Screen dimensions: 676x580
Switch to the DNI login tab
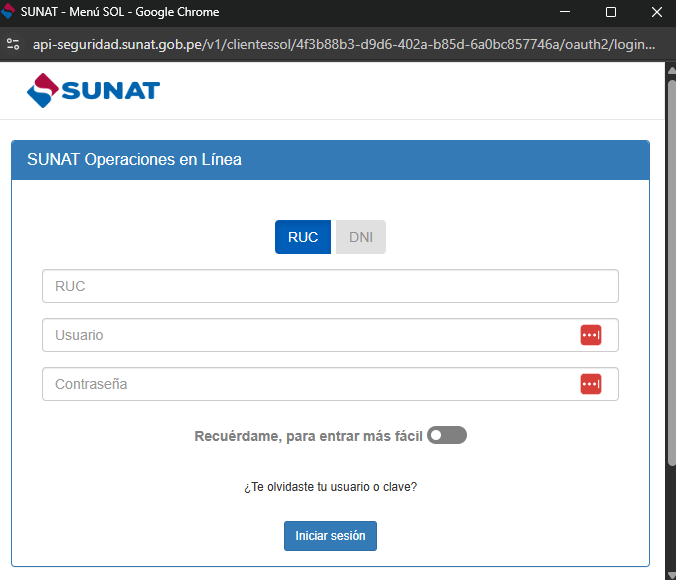click(x=361, y=237)
